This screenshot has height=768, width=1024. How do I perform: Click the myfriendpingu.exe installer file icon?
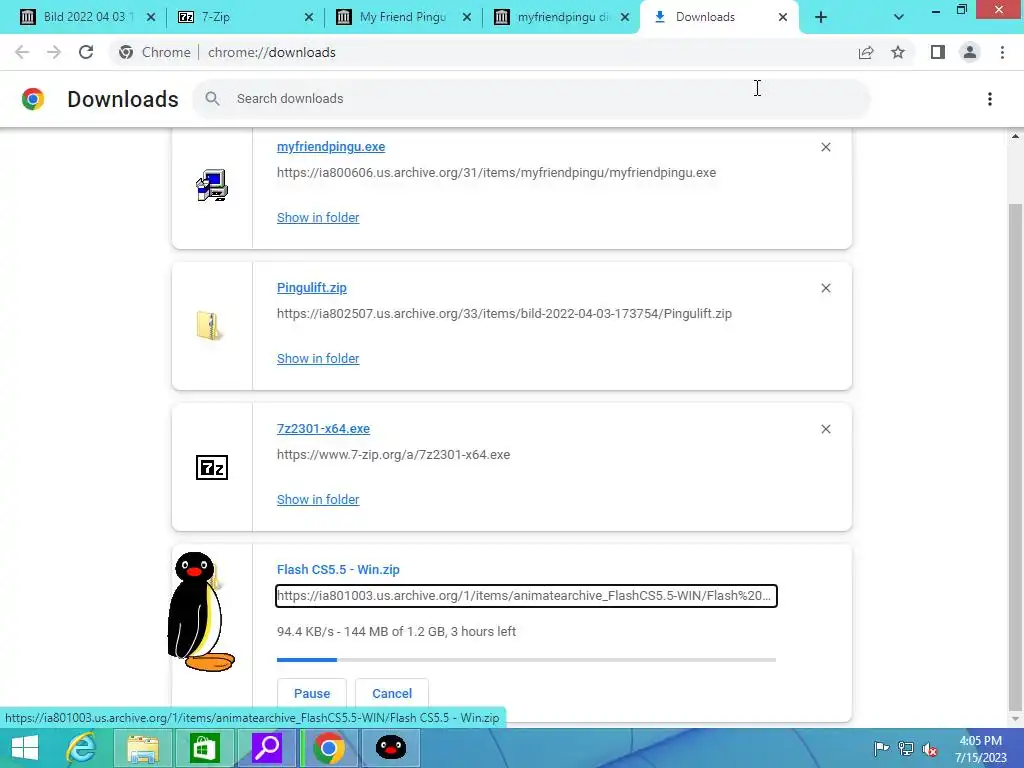pyautogui.click(x=212, y=185)
